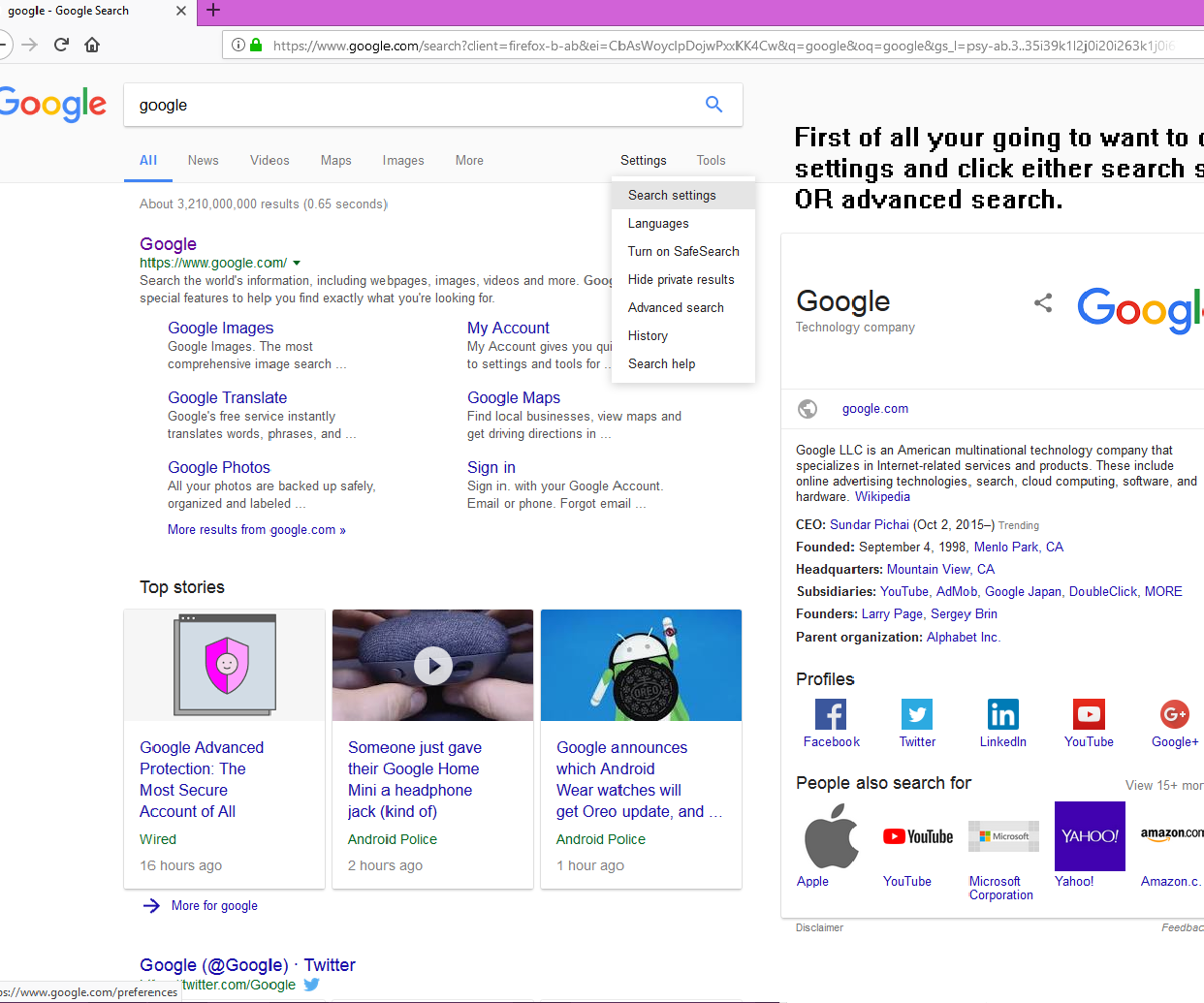Reload the page with refresh icon
The image size is (1204, 1003).
pyautogui.click(x=61, y=45)
